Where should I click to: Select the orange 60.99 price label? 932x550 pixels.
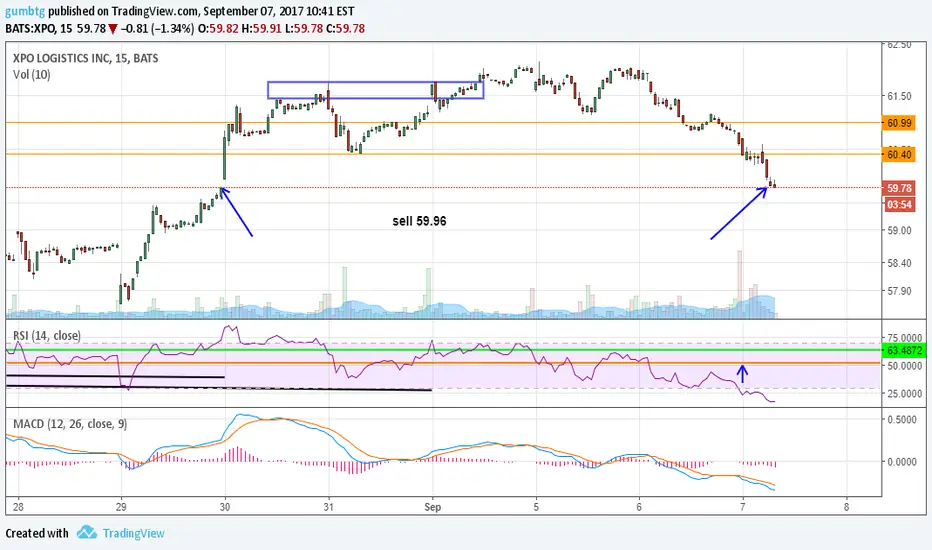[x=899, y=123]
